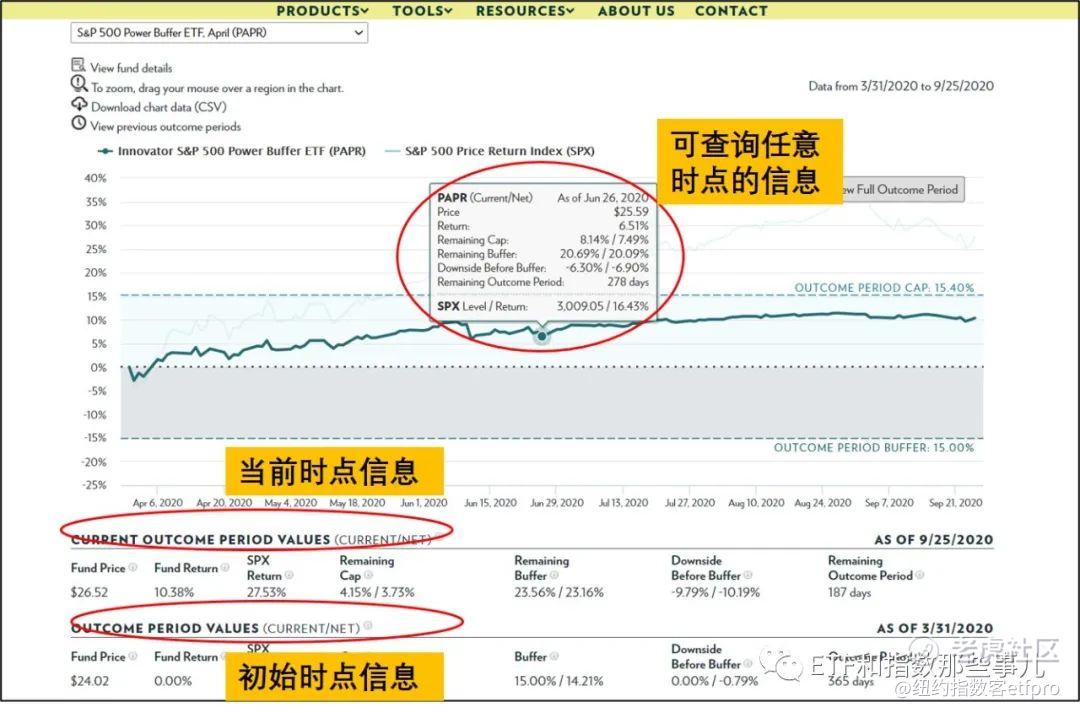
Task: Click the Fund Return info icon in Current Outcome Period Values
Action: pyautogui.click(x=225, y=568)
